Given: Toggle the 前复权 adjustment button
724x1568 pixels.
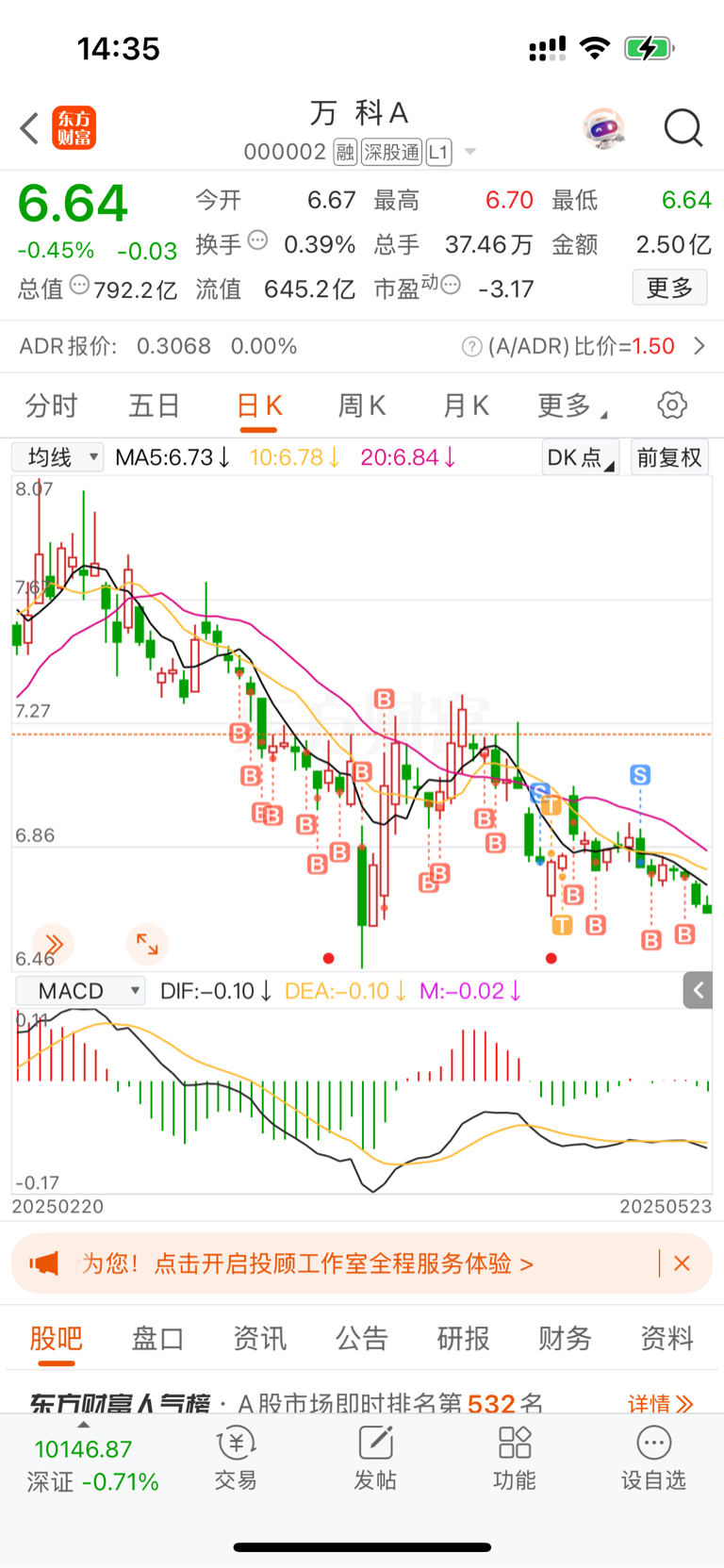Looking at the screenshot, I should [x=669, y=457].
